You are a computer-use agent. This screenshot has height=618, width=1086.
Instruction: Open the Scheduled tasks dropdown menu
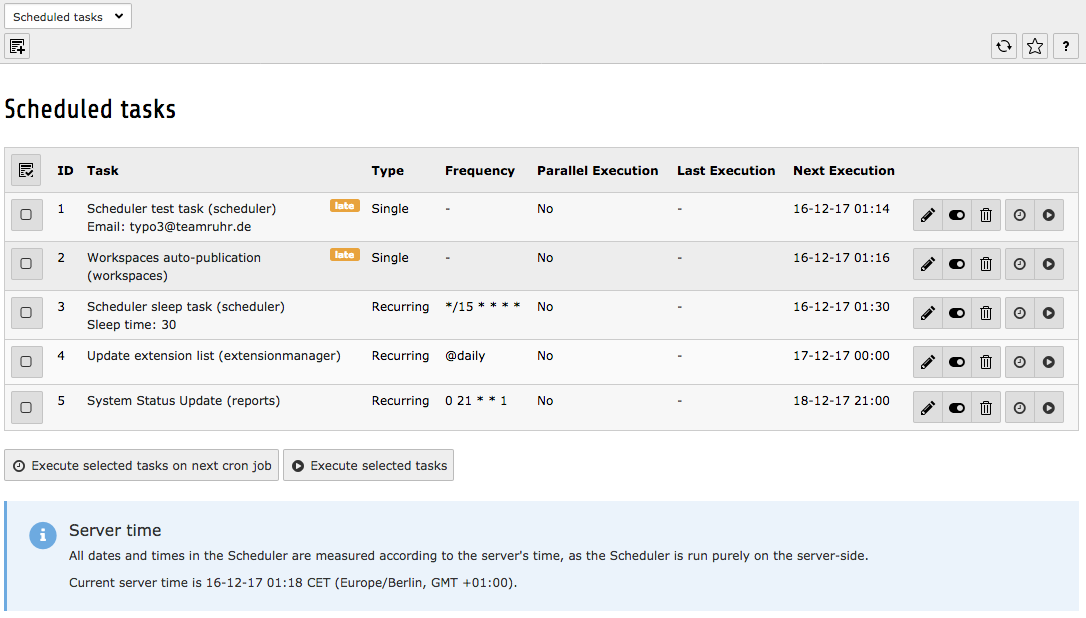[68, 16]
